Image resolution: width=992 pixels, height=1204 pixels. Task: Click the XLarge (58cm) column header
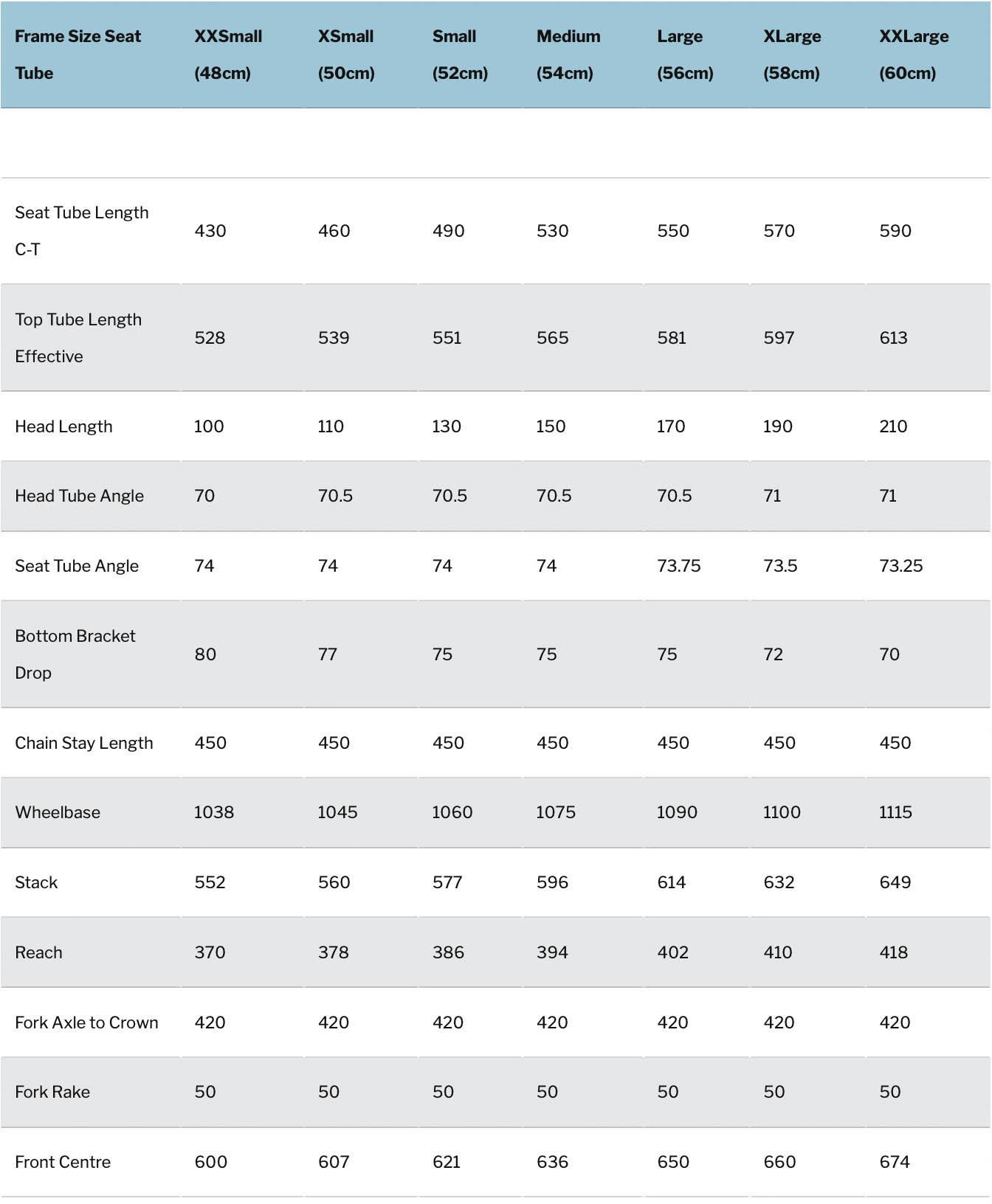click(792, 55)
